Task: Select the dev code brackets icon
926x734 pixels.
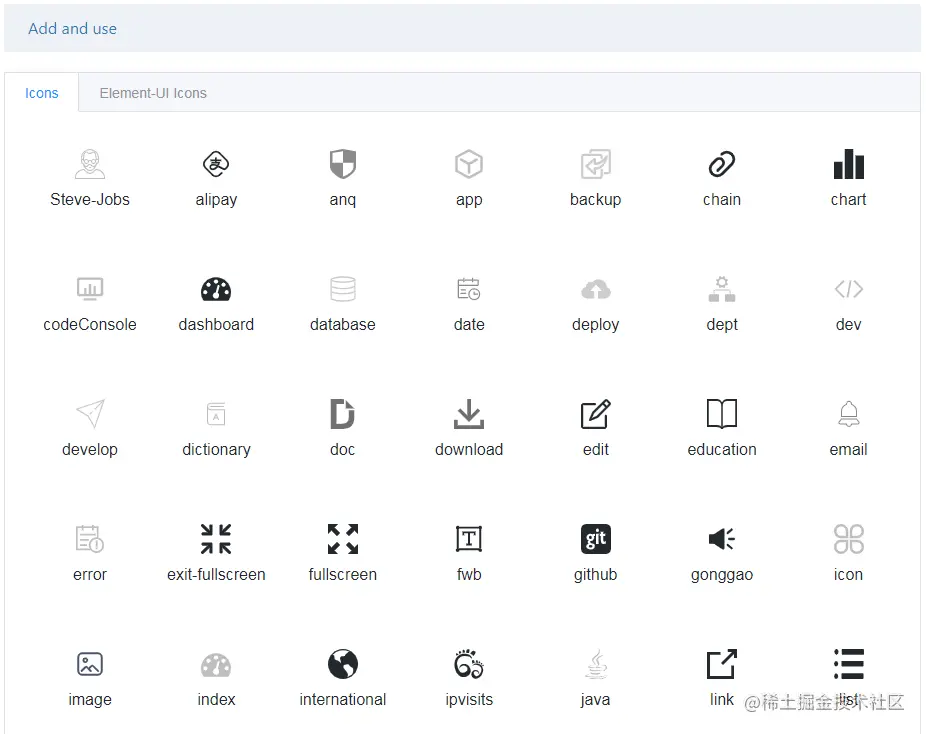Action: [849, 289]
